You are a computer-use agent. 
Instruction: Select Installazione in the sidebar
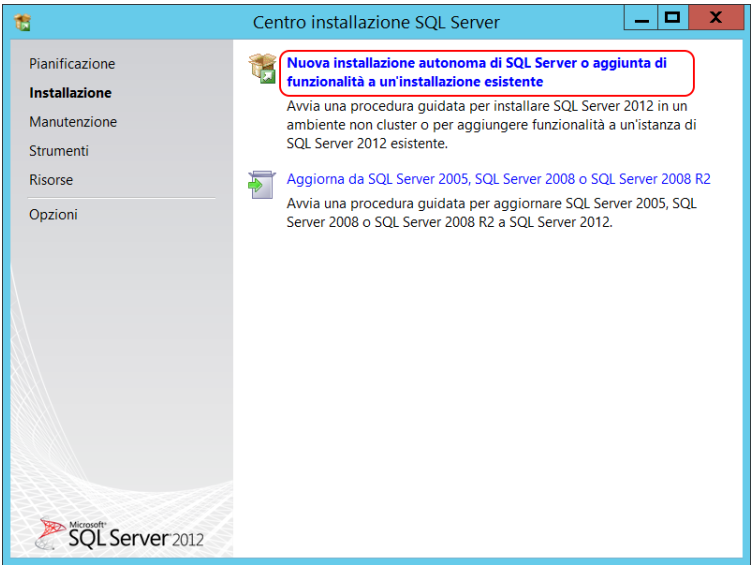pos(71,93)
